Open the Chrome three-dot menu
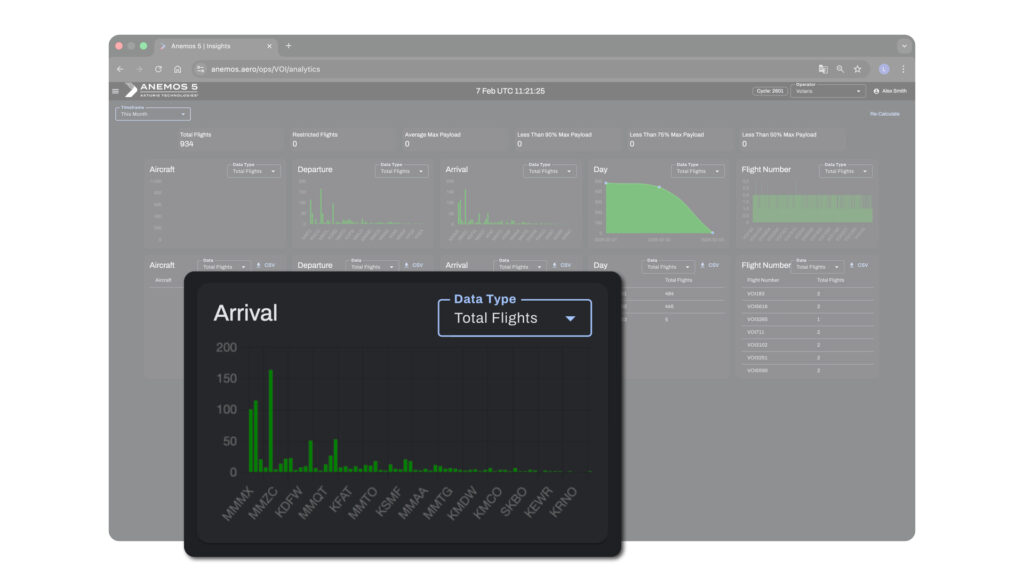The height and width of the screenshot is (576, 1024). 903,69
